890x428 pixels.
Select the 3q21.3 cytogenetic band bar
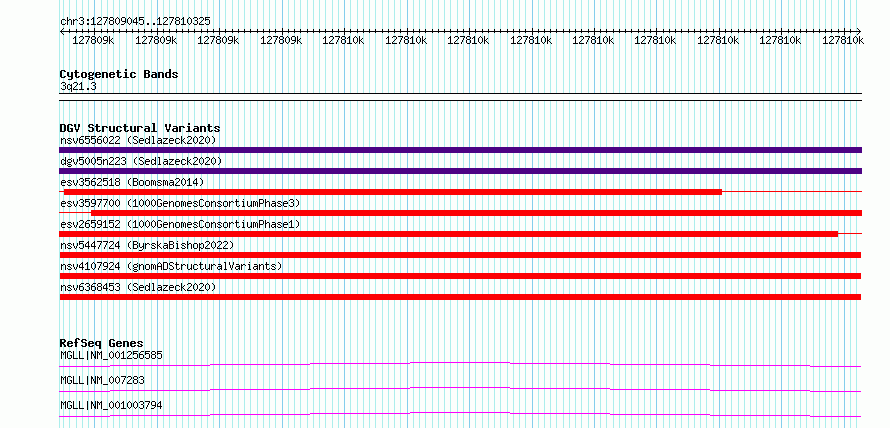[x=460, y=97]
